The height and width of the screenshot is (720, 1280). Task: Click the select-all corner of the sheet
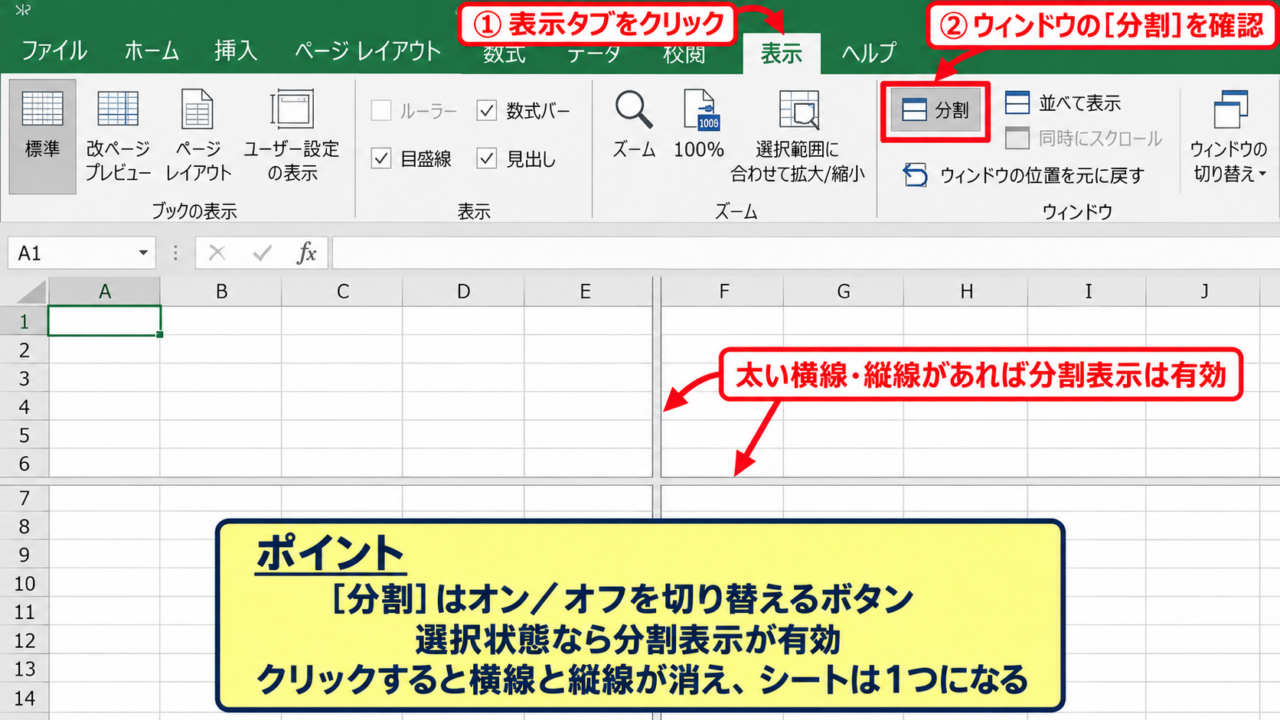tap(24, 291)
